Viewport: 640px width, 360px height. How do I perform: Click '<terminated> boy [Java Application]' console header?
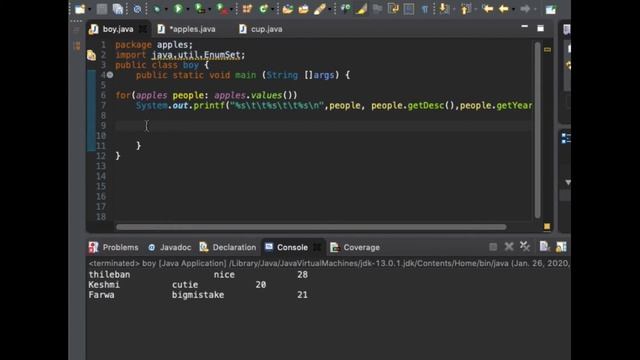click(x=157, y=263)
